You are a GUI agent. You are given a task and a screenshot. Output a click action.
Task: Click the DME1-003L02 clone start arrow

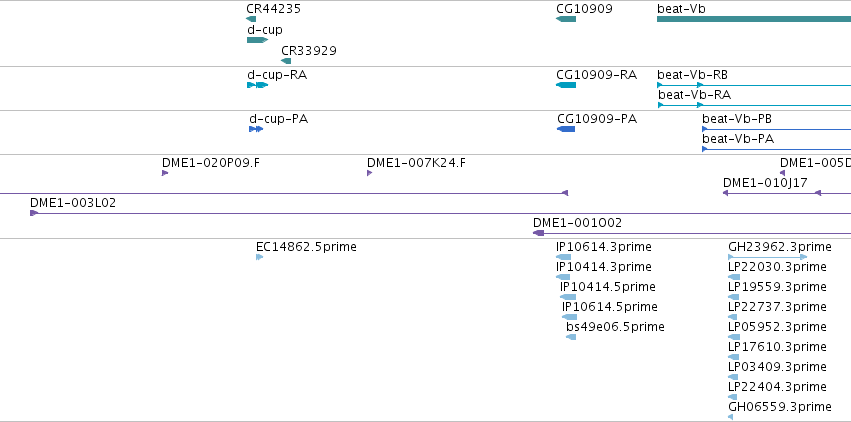pos(34,213)
